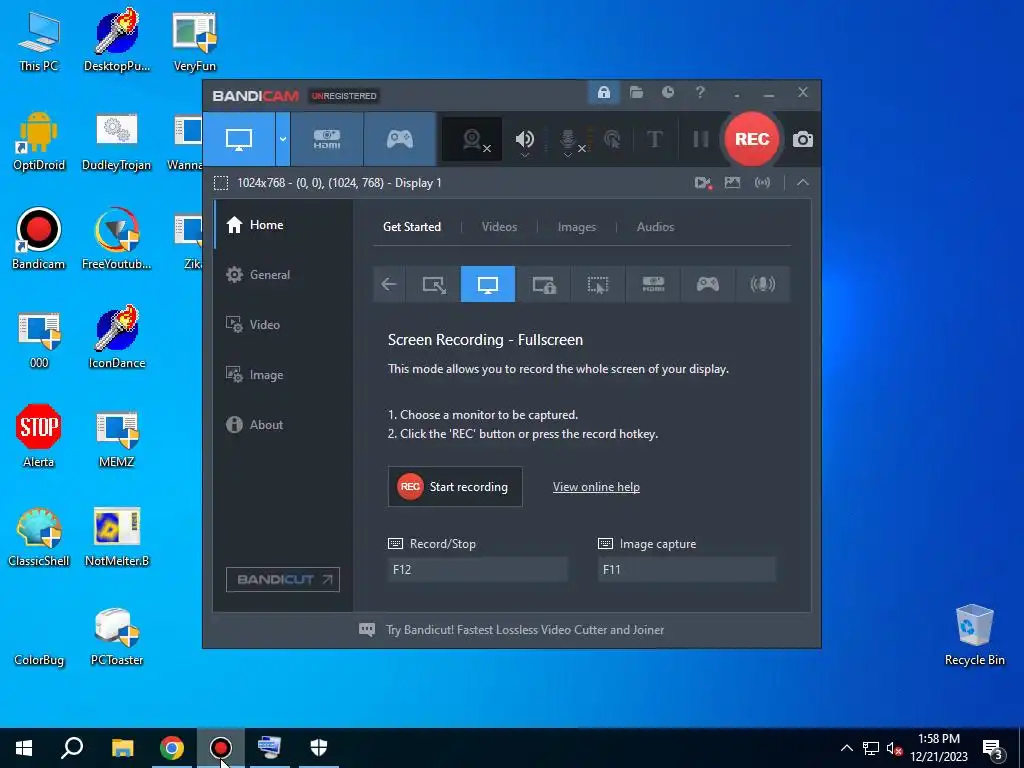Open About section in sidebar

pyautogui.click(x=283, y=424)
